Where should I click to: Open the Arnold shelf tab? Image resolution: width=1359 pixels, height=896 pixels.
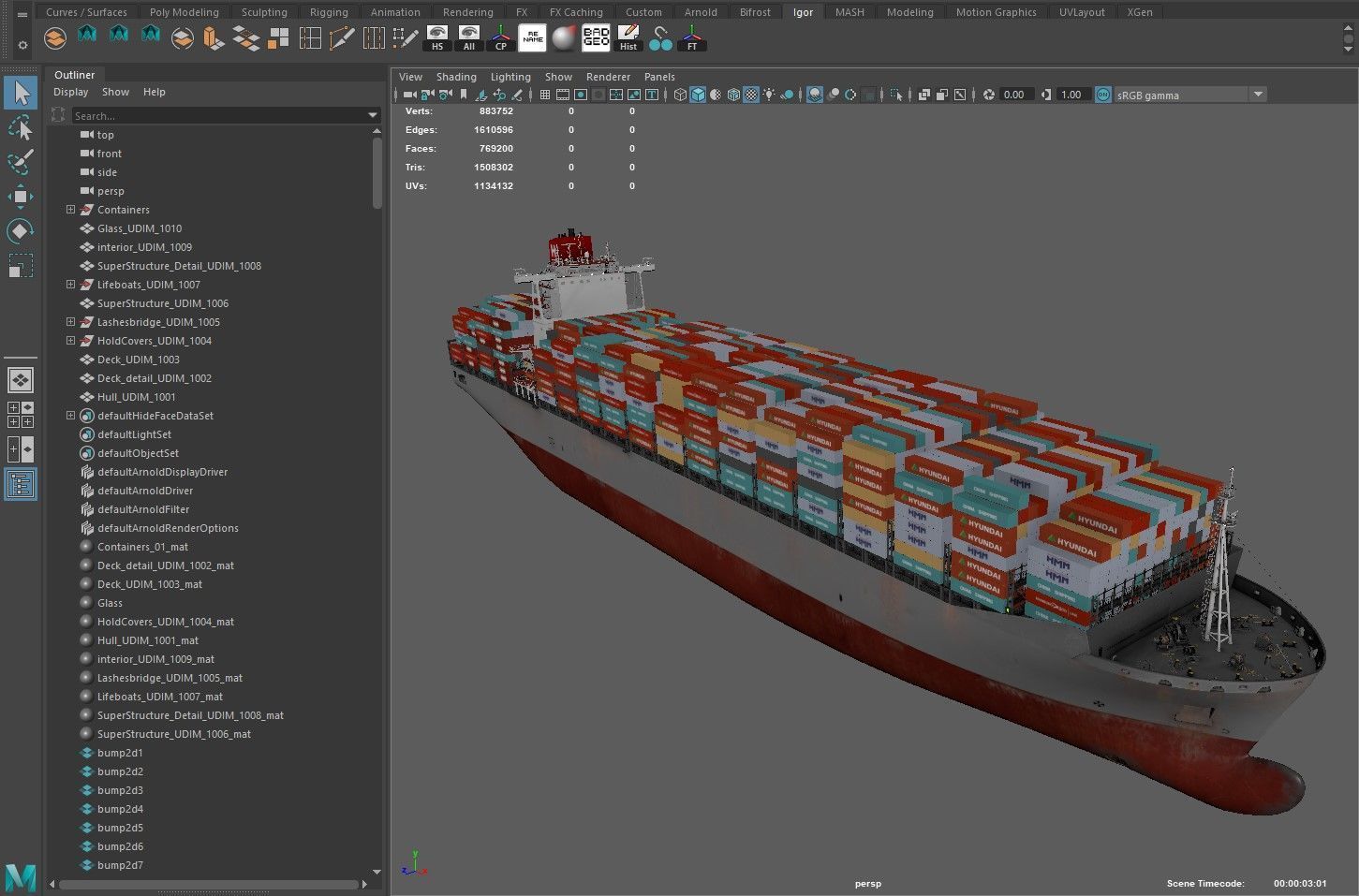[x=701, y=12]
